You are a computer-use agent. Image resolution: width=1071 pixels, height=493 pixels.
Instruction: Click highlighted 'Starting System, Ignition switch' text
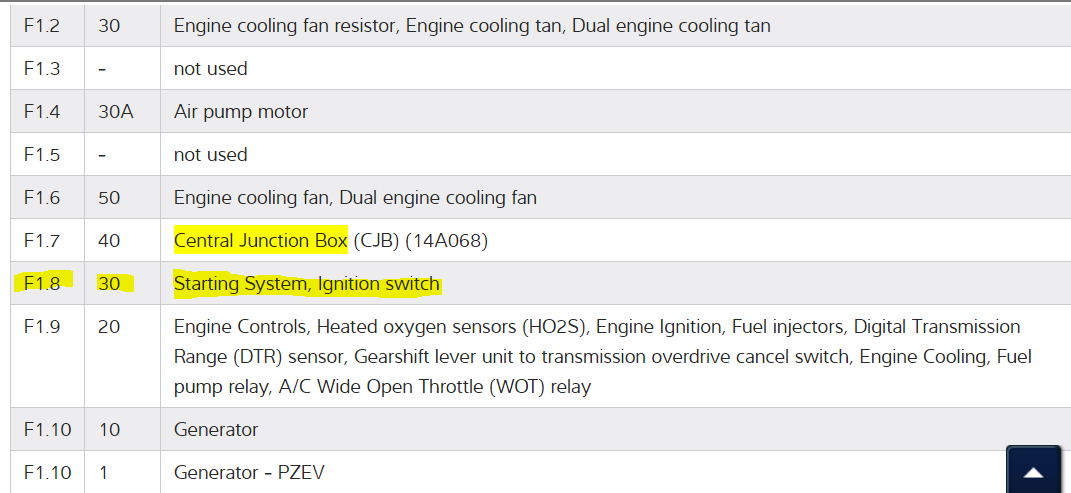(307, 284)
